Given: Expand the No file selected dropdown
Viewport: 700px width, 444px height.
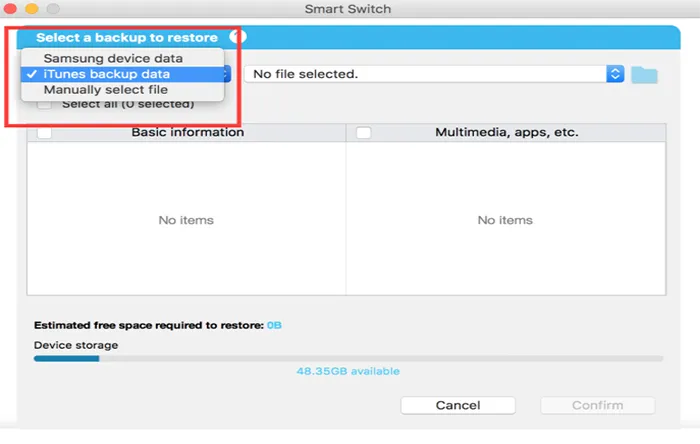Looking at the screenshot, I should click(x=428, y=74).
